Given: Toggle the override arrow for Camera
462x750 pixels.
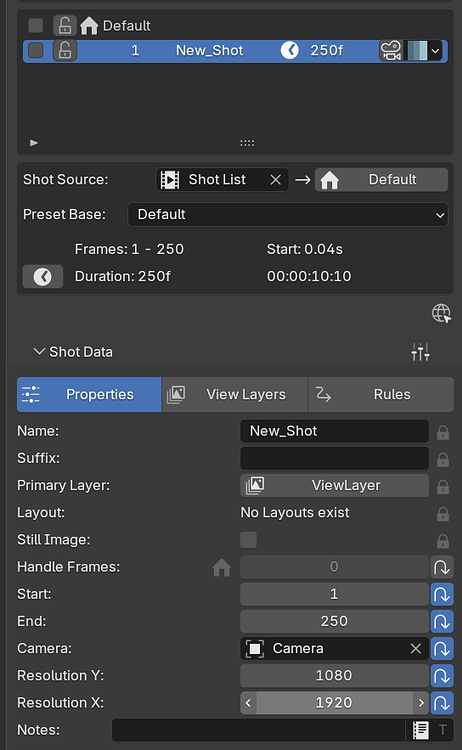Looking at the screenshot, I should [x=442, y=649].
